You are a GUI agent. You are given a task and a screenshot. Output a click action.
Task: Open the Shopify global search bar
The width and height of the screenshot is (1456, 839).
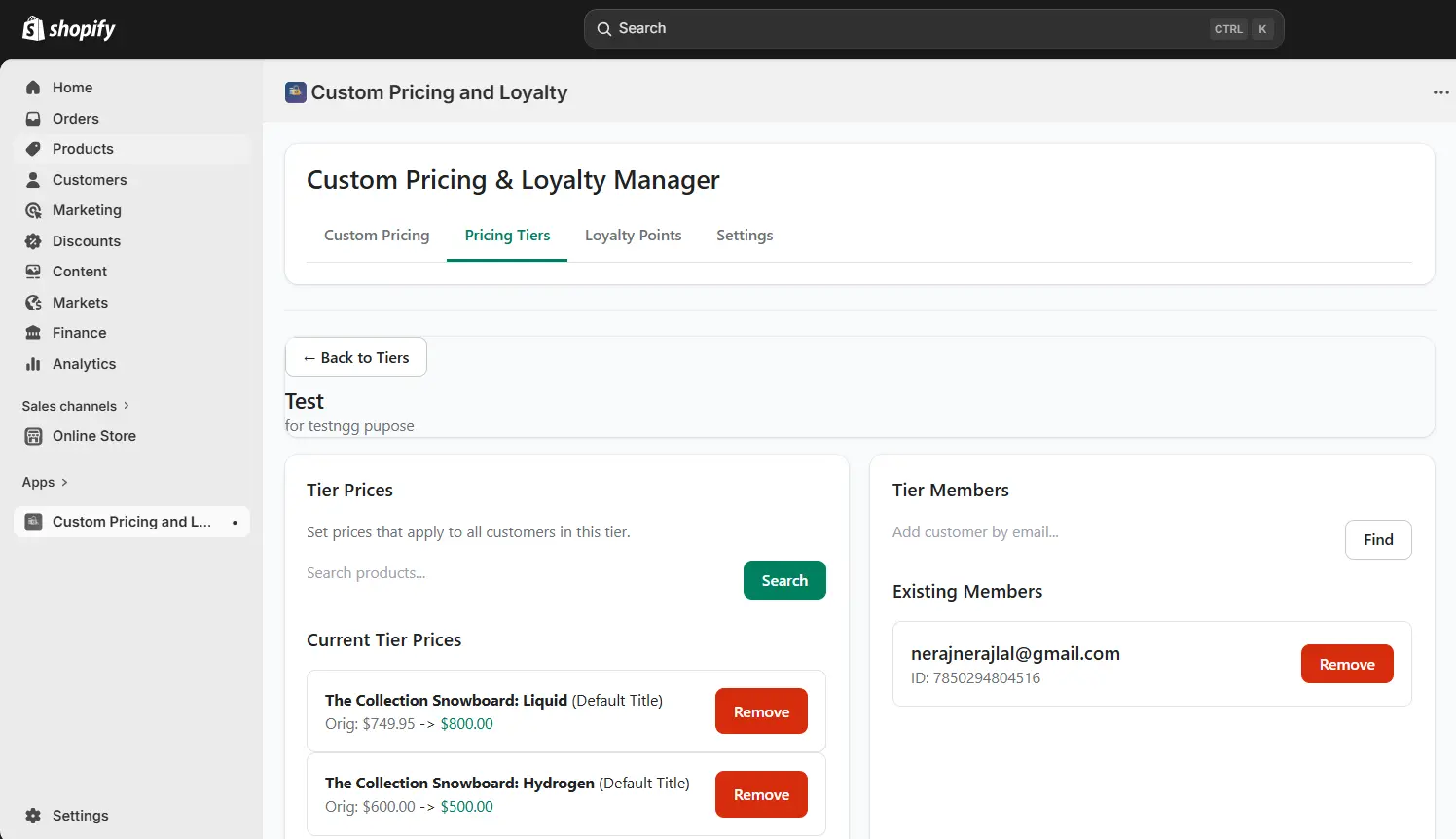point(932,28)
